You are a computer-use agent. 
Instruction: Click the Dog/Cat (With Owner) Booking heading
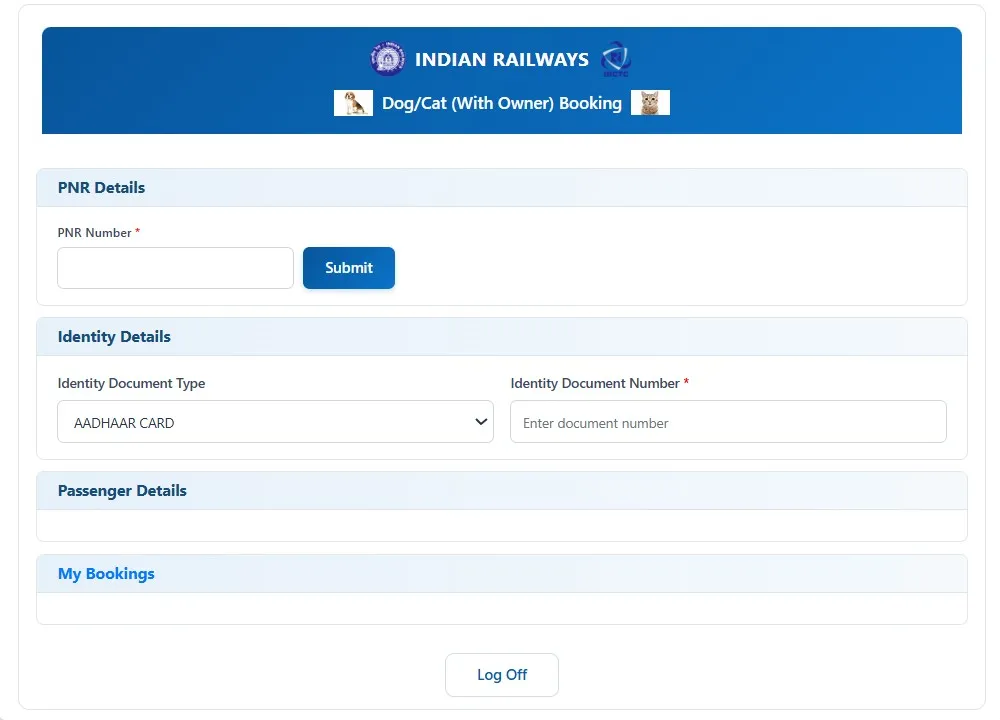[502, 103]
